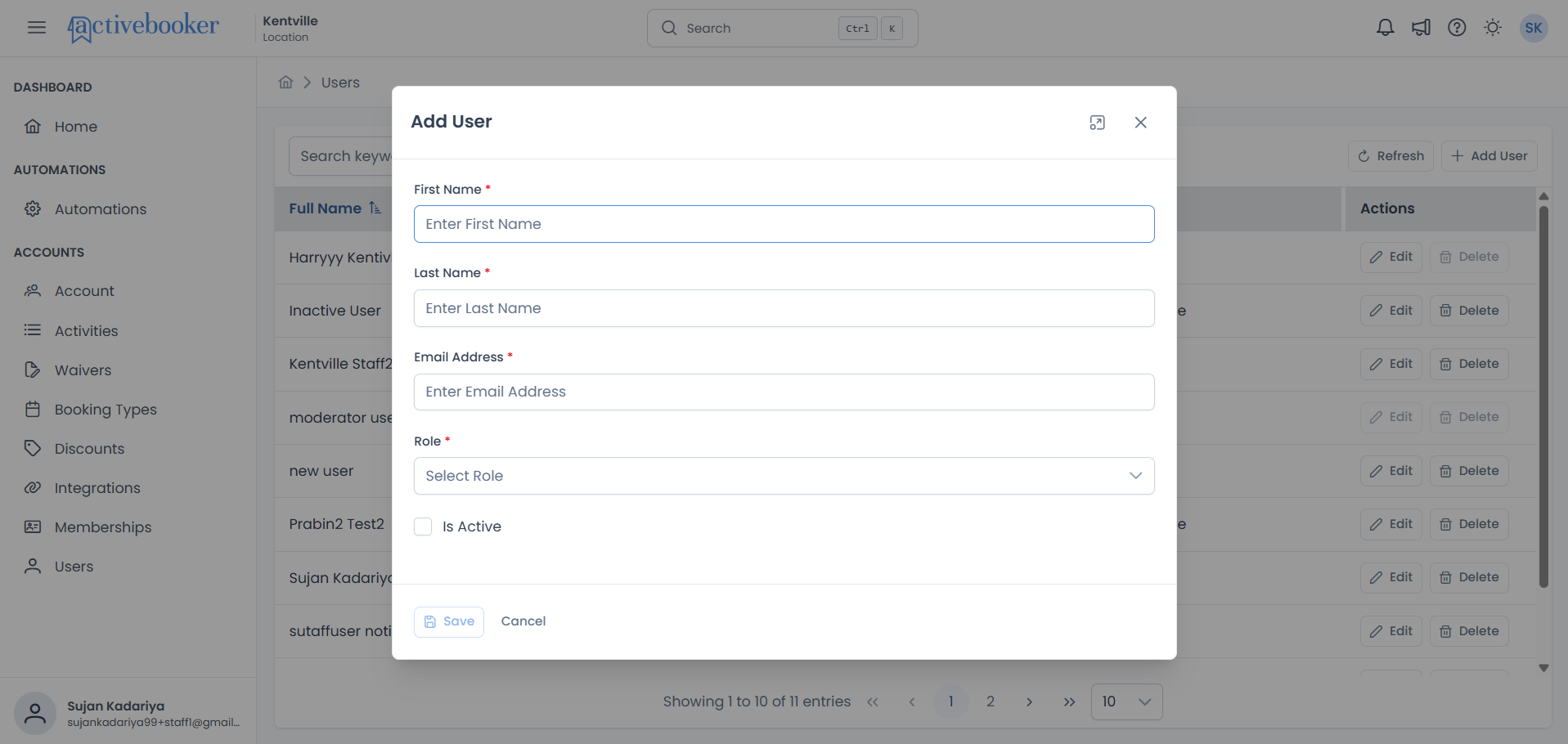Open the Select Role dropdown
This screenshot has height=744, width=1568.
pyautogui.click(x=784, y=476)
